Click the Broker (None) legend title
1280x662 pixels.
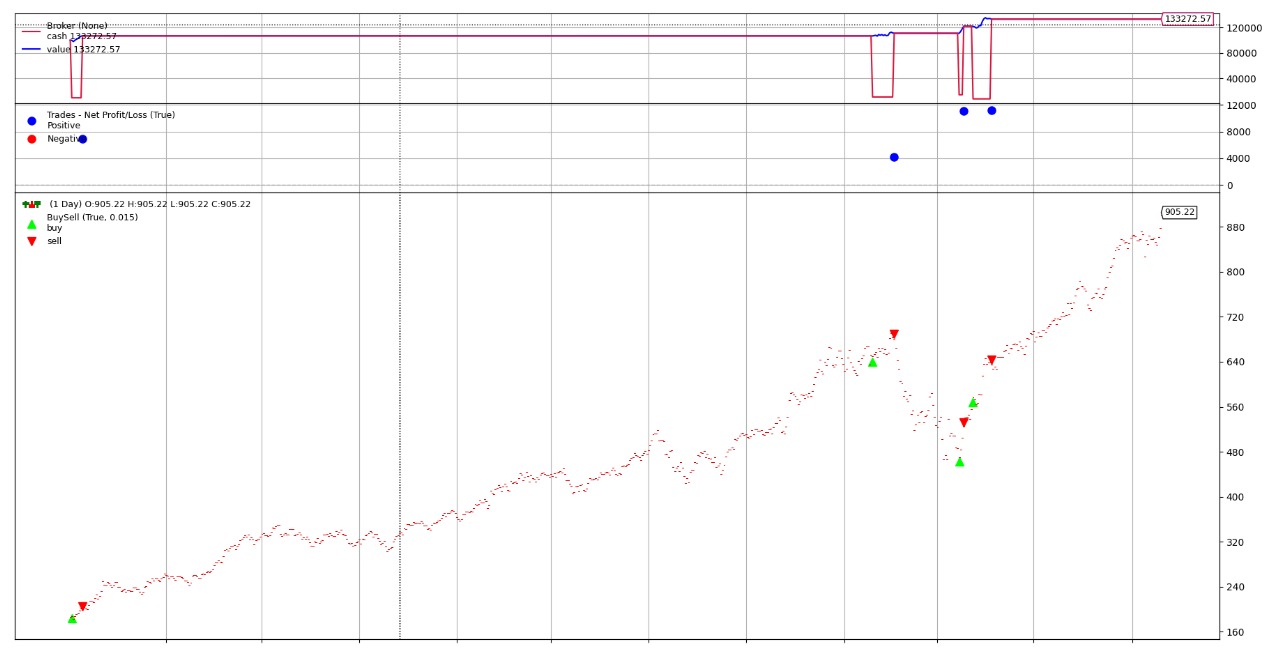click(77, 26)
